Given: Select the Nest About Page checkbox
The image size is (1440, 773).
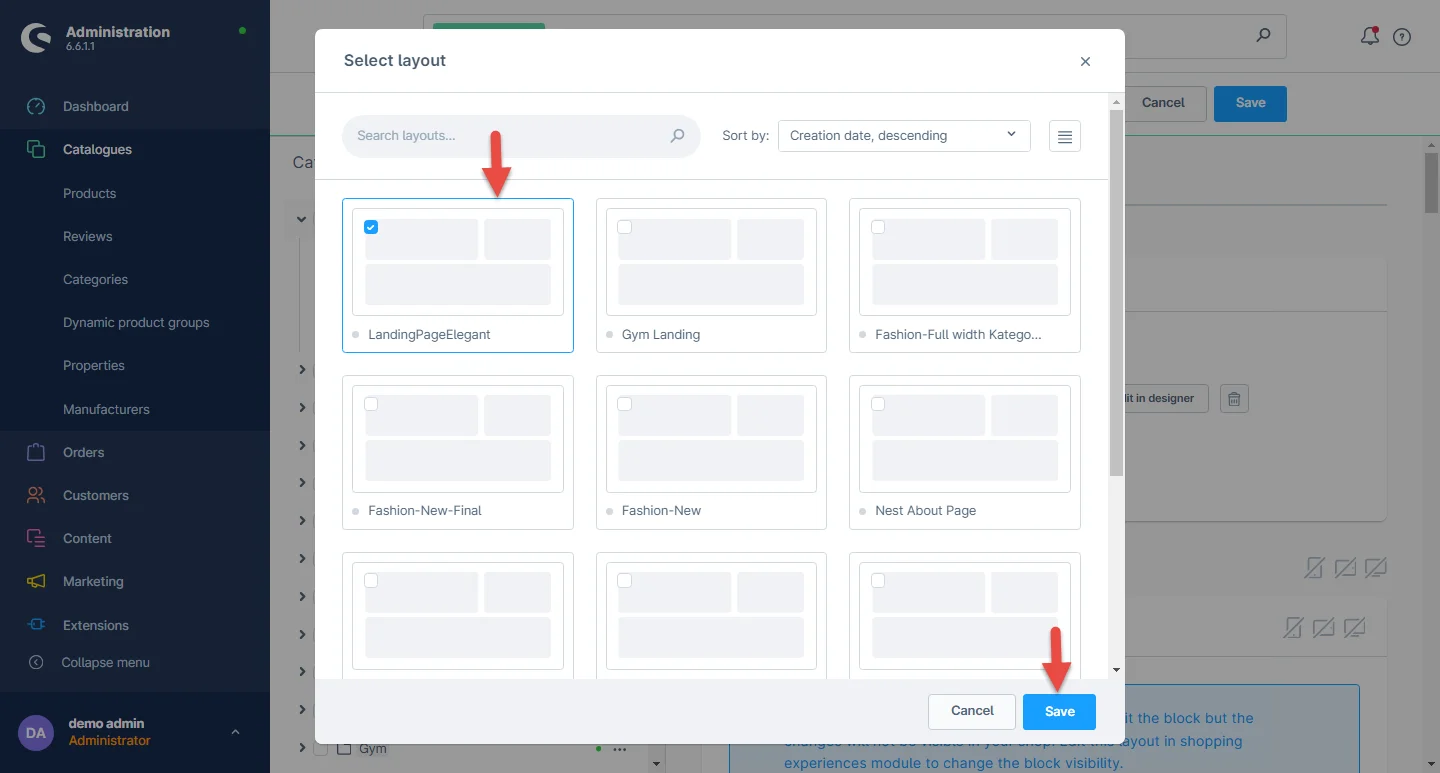Looking at the screenshot, I should tap(878, 404).
